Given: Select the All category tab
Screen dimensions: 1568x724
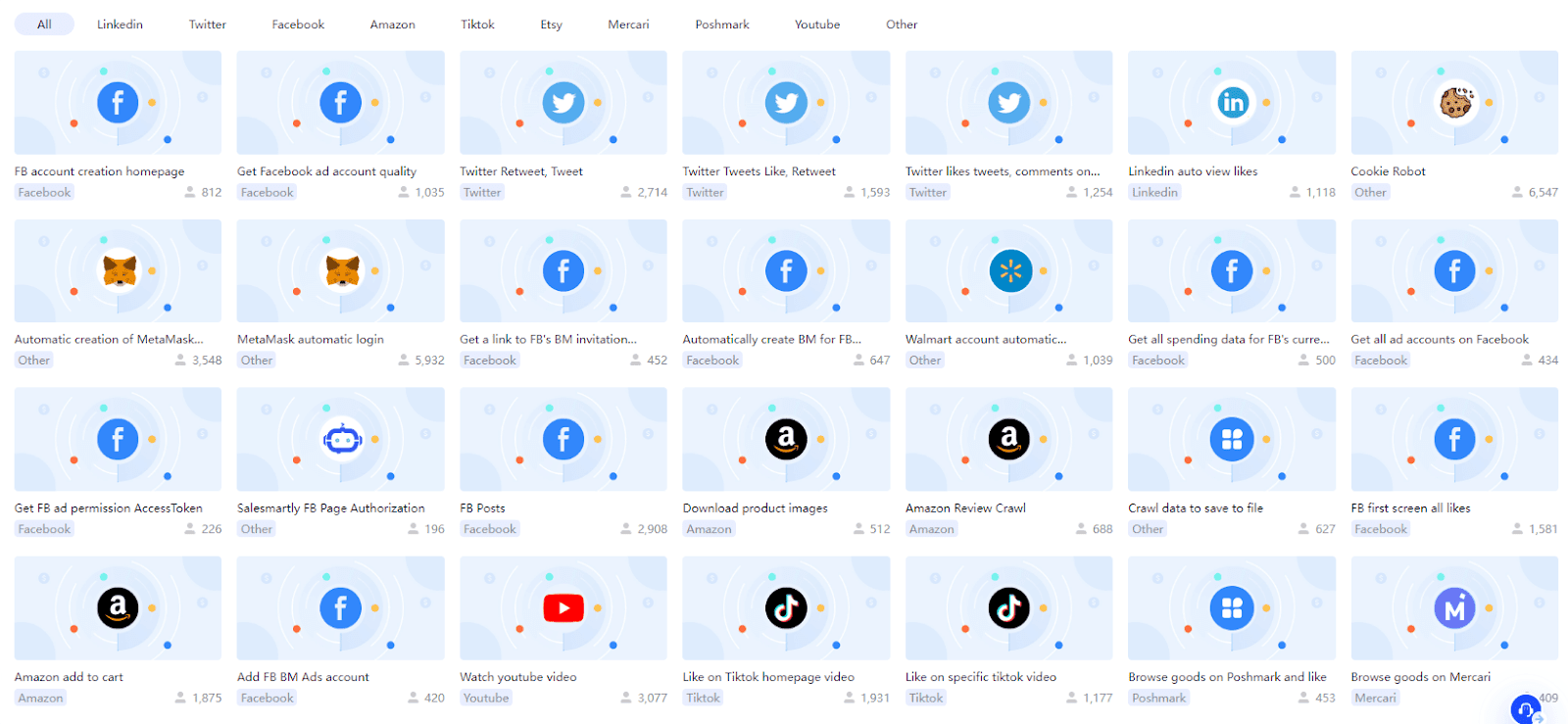Looking at the screenshot, I should 44,24.
